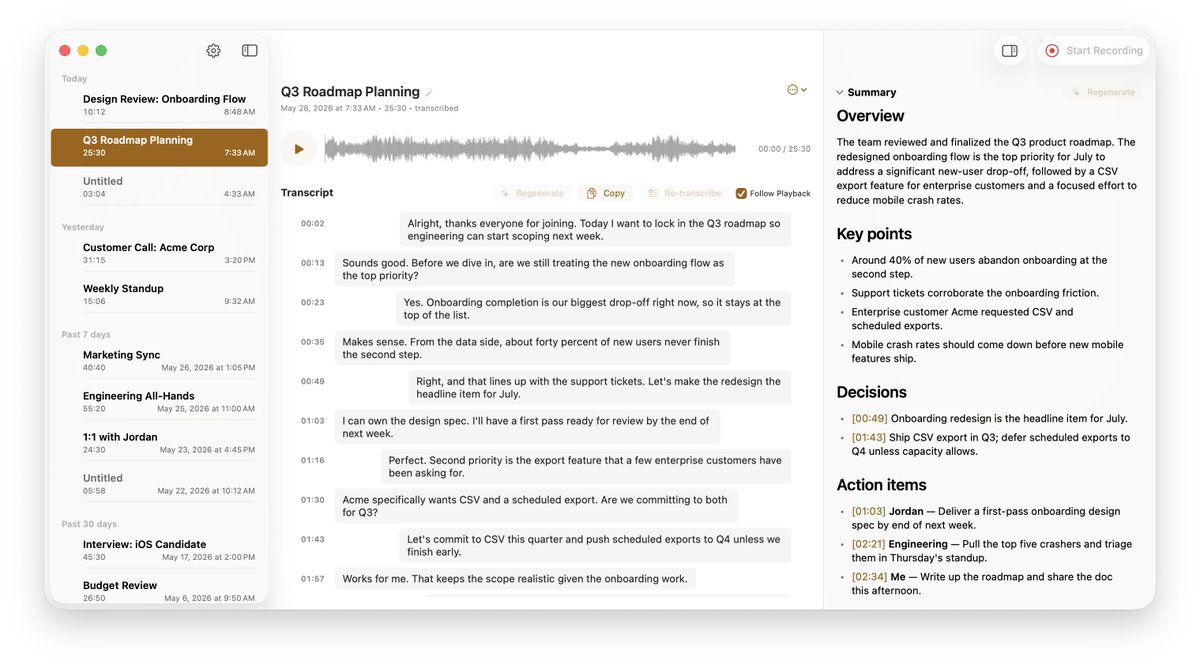This screenshot has height=668, width=1200.
Task: Select the "Sounds good. Before we dive in" bubble
Action: pyautogui.click(x=535, y=269)
